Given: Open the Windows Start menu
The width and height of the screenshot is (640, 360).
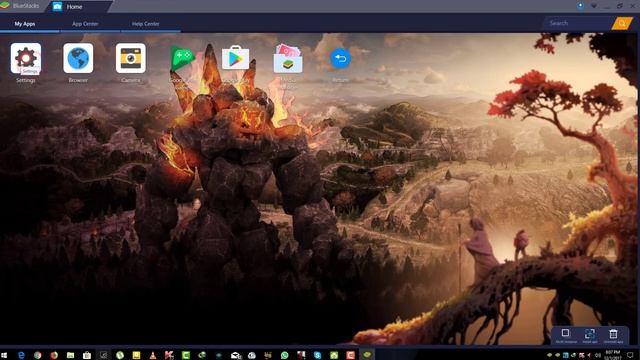Looking at the screenshot, I should [4, 356].
